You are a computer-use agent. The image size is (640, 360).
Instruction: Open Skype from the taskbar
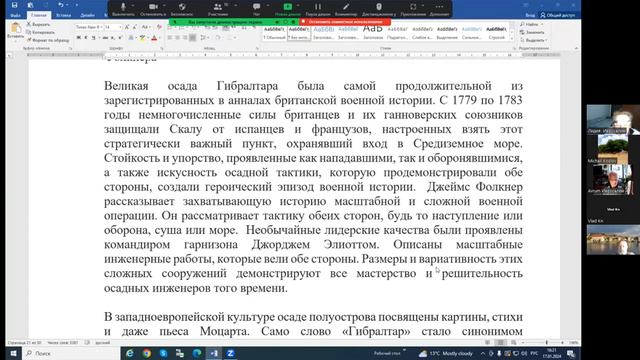pos(163,353)
